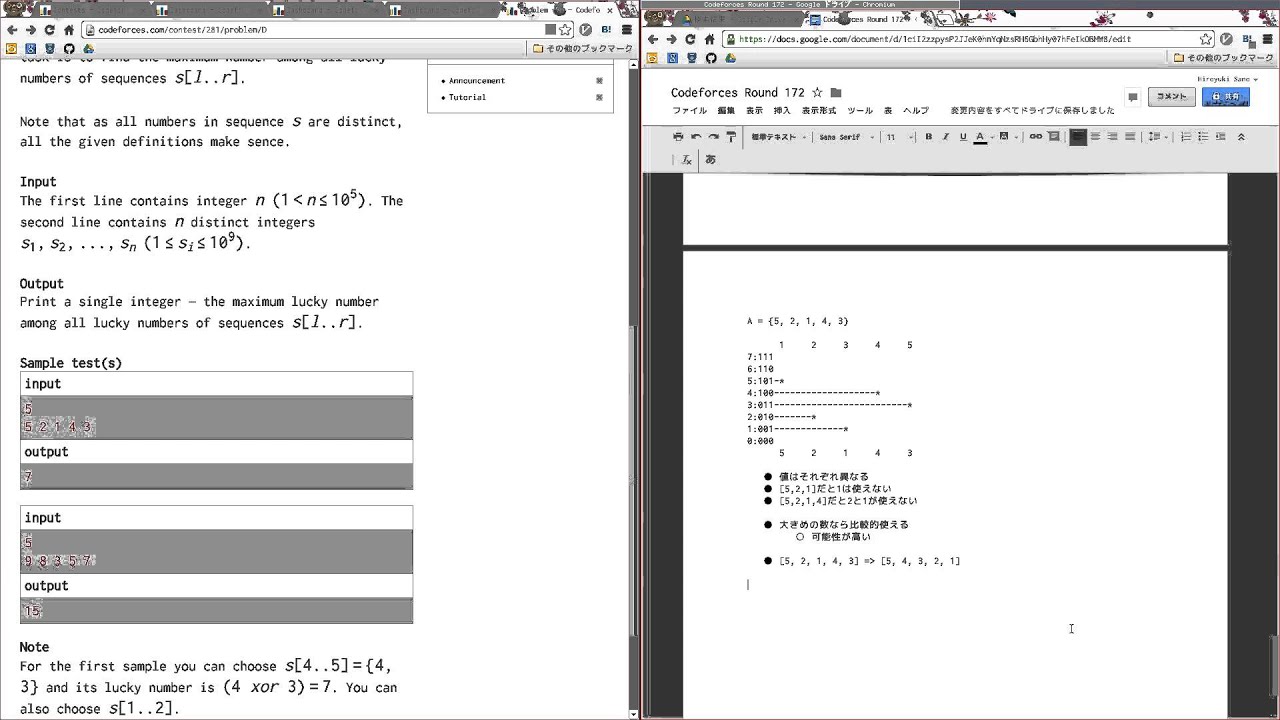Toggle italic formatting in Docs
Image resolution: width=1280 pixels, height=720 pixels.
coord(945,137)
